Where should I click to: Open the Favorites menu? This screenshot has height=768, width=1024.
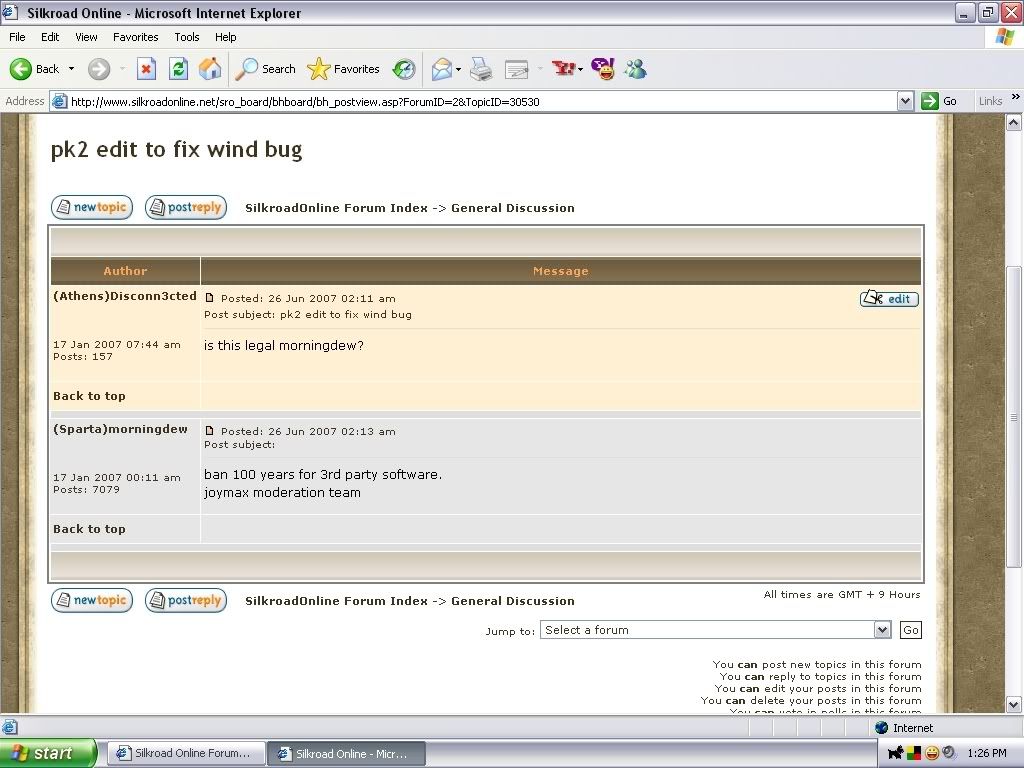click(135, 37)
